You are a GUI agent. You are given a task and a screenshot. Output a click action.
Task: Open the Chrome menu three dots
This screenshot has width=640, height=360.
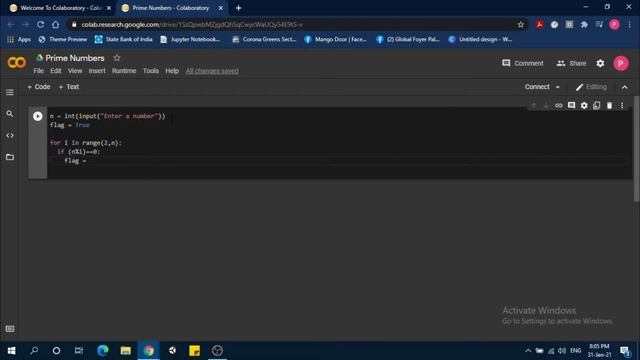[630, 24]
